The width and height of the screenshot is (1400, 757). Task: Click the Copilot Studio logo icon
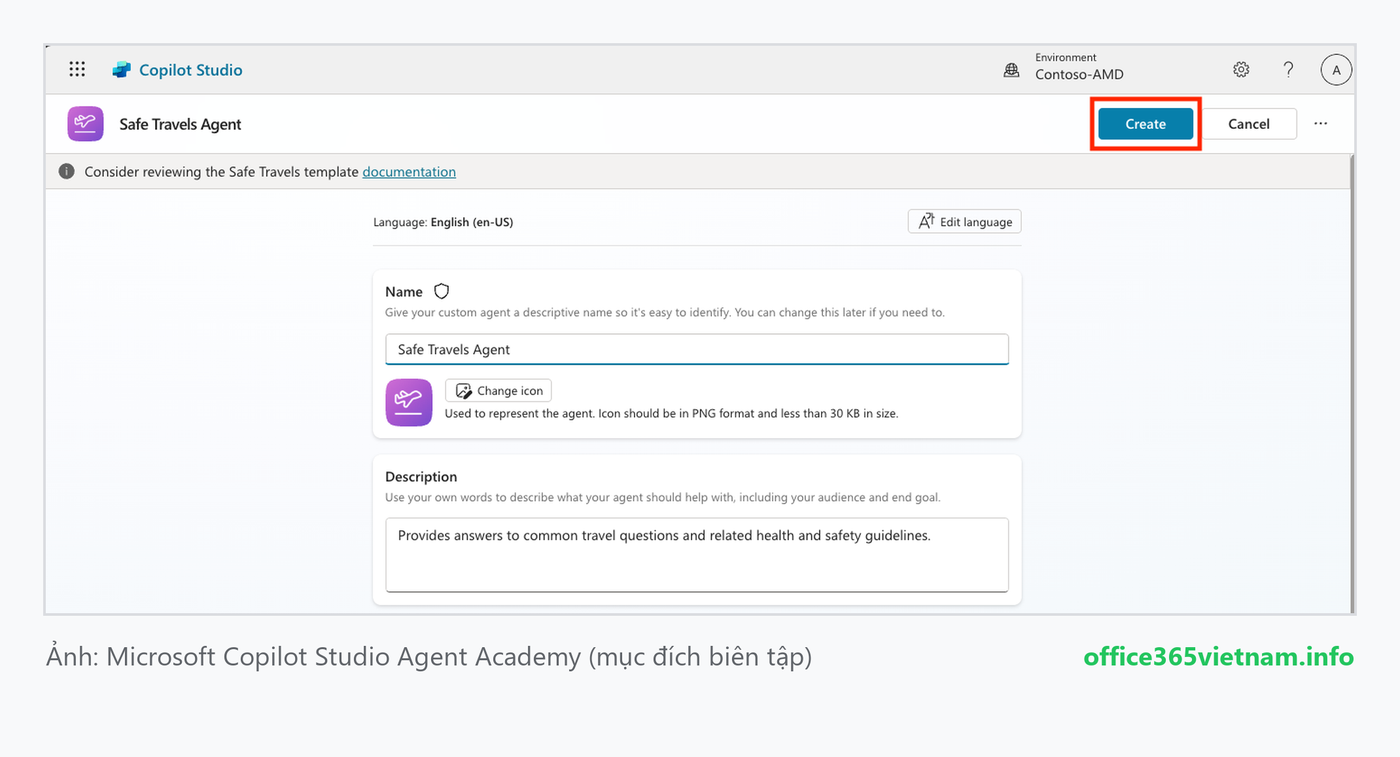pos(122,70)
